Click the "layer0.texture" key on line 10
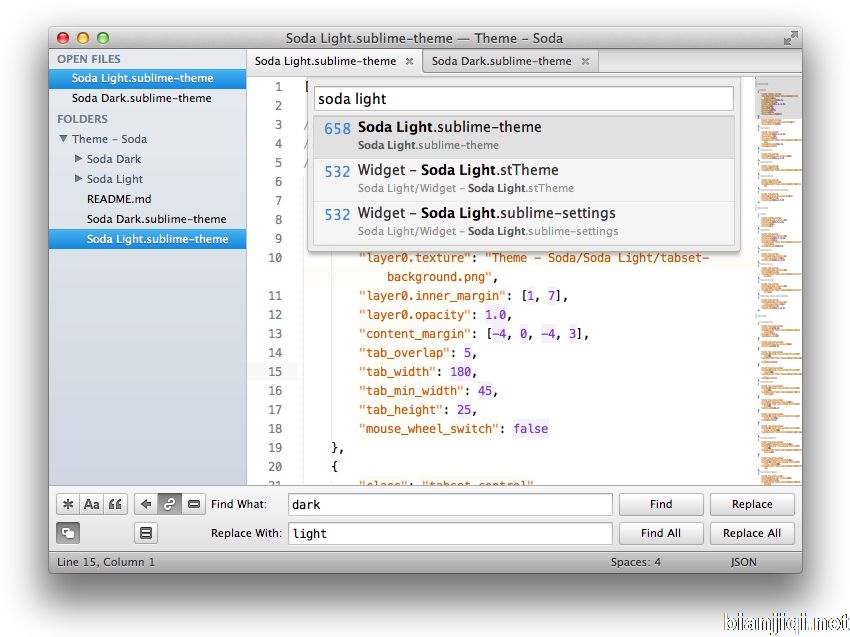The width and height of the screenshot is (850, 637). click(x=415, y=258)
